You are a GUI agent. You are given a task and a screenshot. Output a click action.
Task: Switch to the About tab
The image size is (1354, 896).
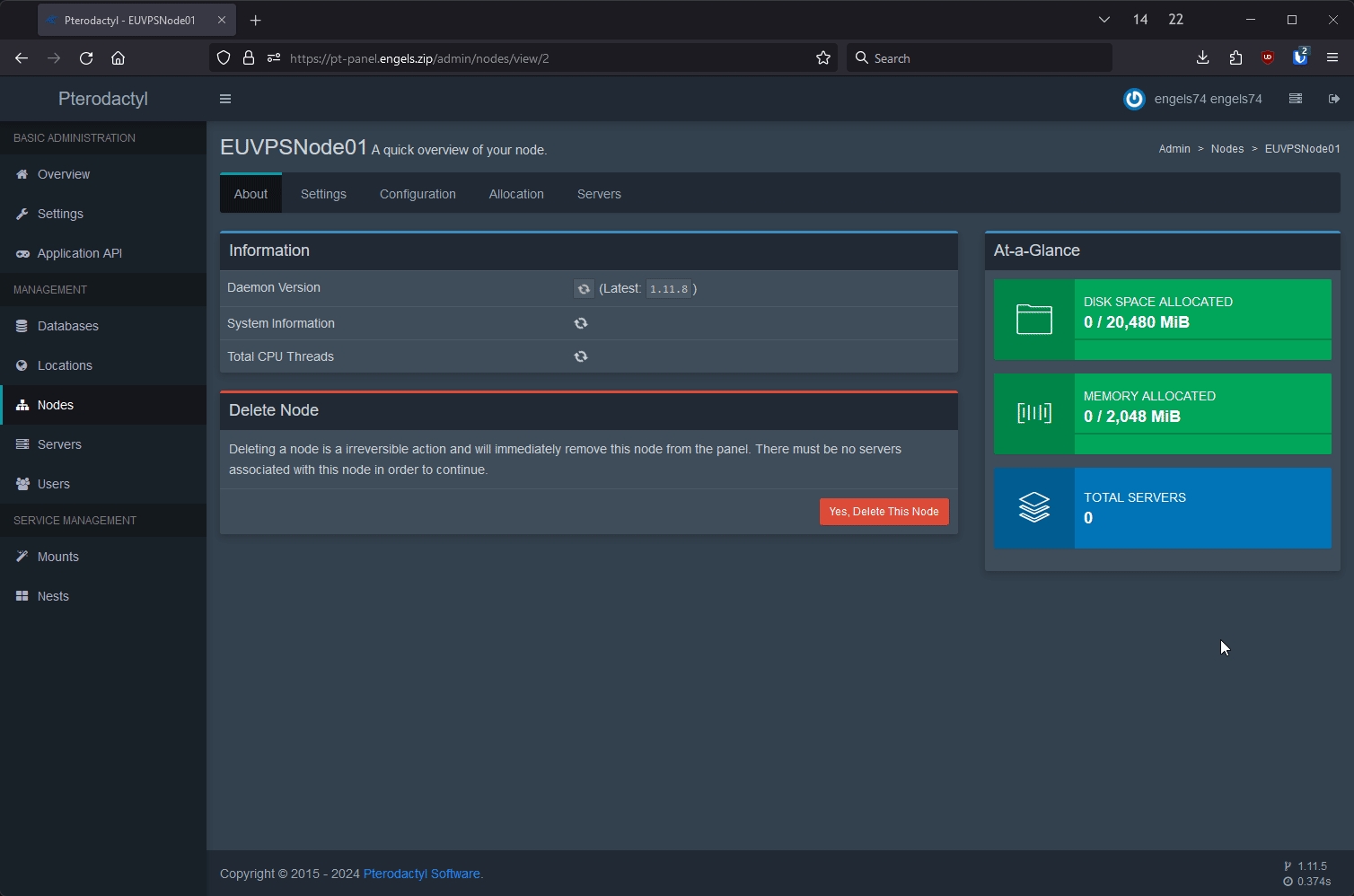pos(251,194)
